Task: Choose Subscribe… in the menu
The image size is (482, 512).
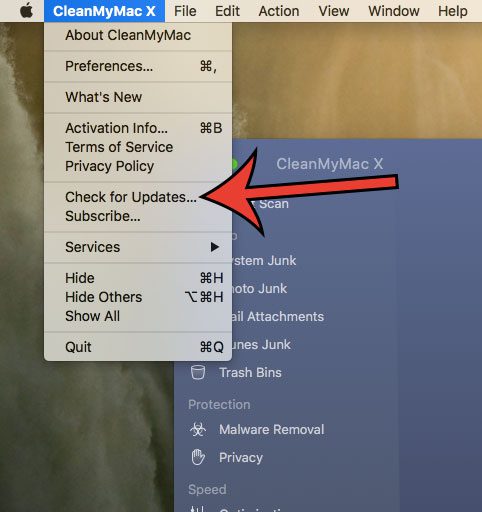Action: [138, 216]
